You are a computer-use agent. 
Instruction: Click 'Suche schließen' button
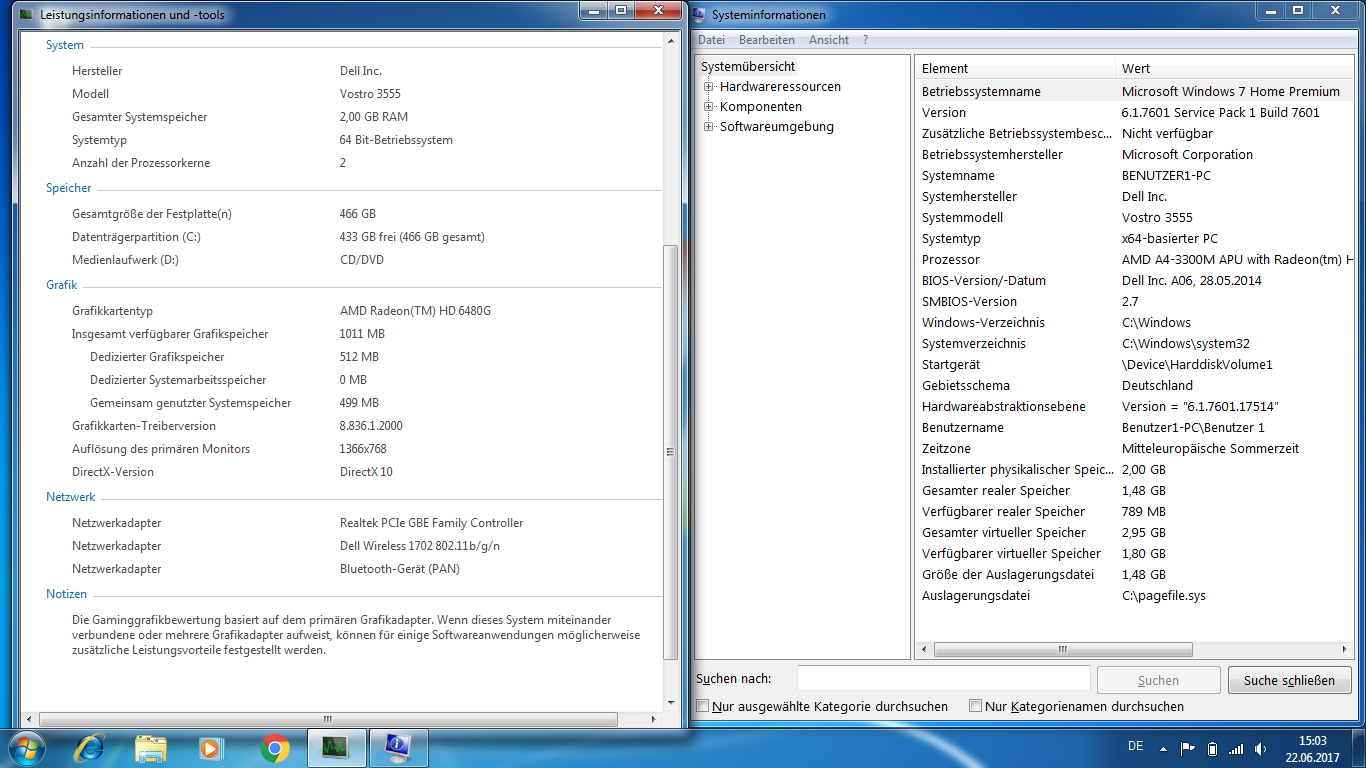point(1289,680)
